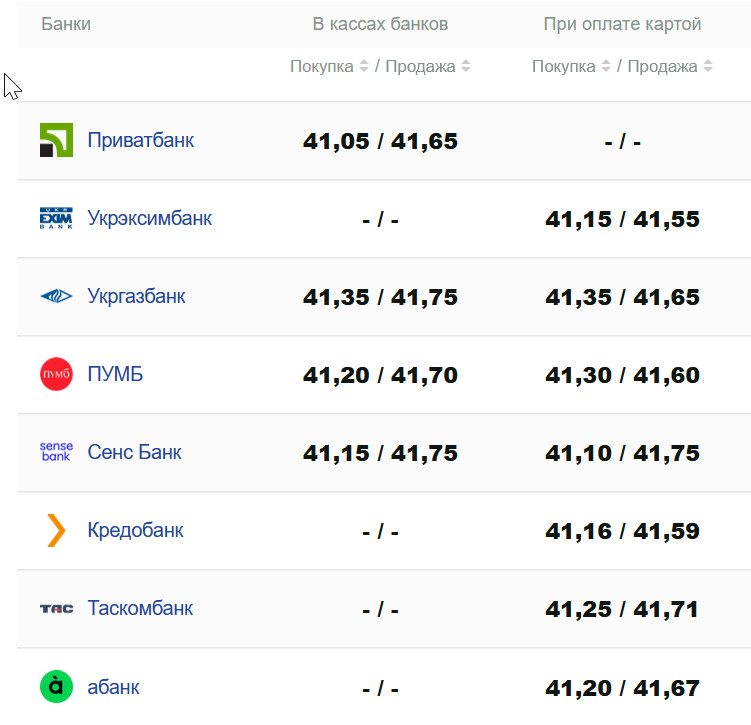Image resolution: width=751 pixels, height=725 pixels.
Task: Open the Укргазбанк link
Action: [137, 296]
